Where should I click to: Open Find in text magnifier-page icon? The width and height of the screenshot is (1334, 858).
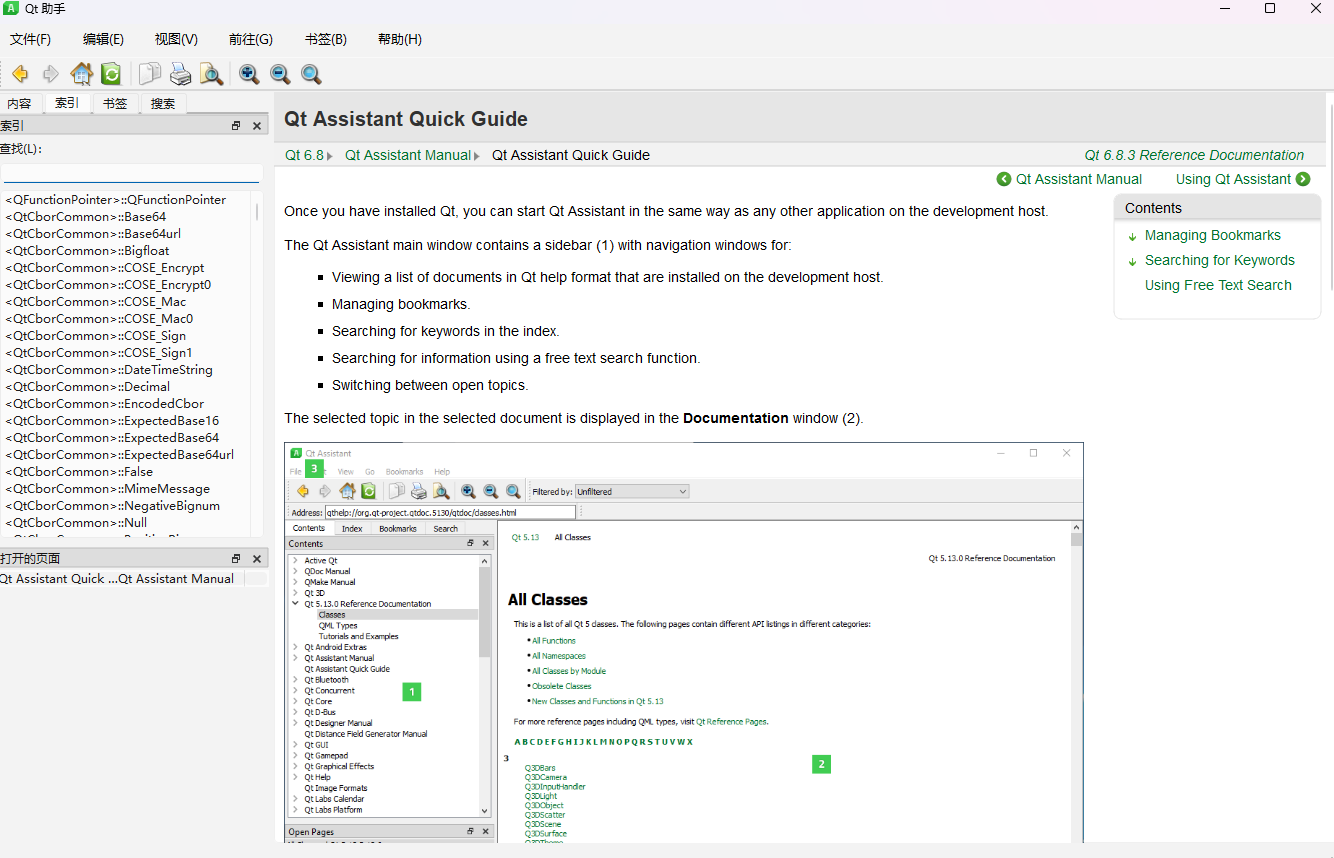tap(211, 74)
